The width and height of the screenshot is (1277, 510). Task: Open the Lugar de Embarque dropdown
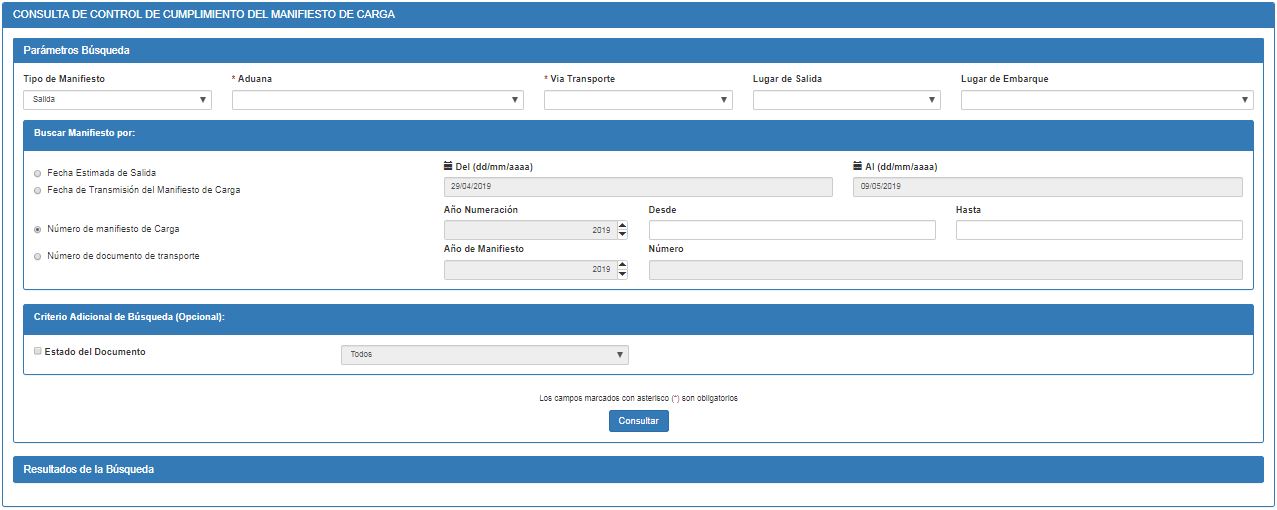1106,100
